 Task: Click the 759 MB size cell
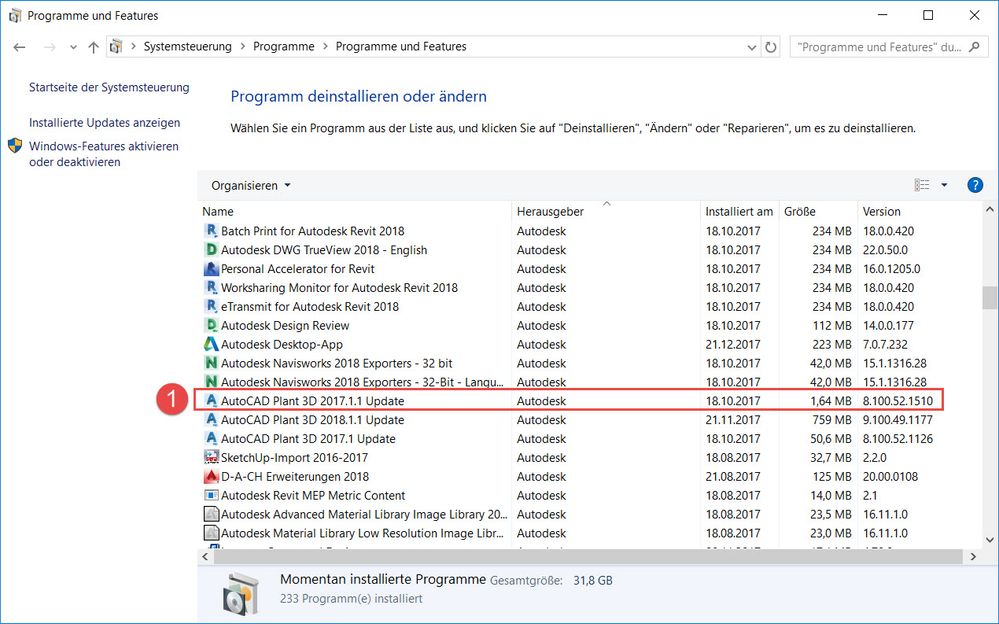click(831, 420)
